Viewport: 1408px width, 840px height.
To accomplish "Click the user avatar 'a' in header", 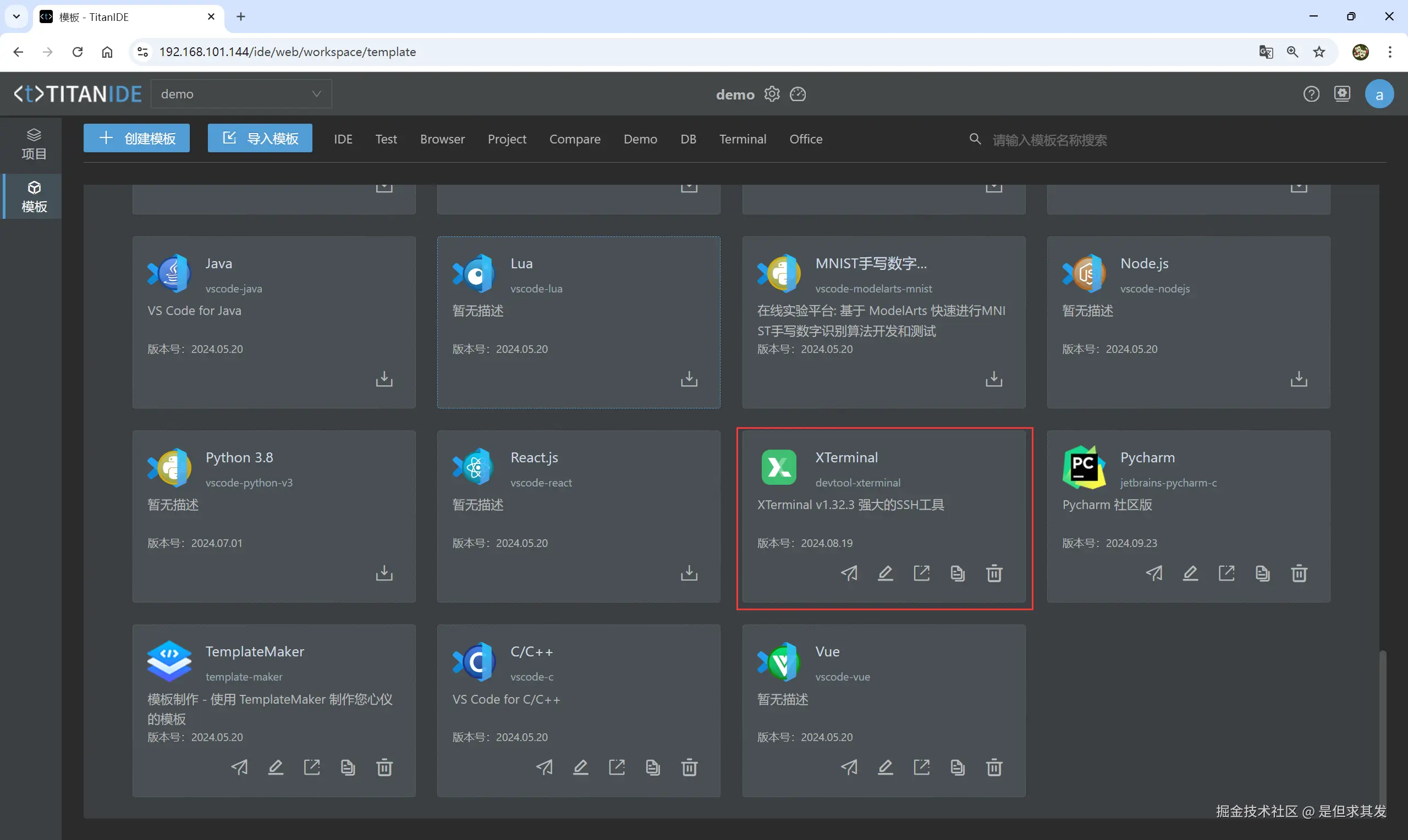I will pos(1379,94).
